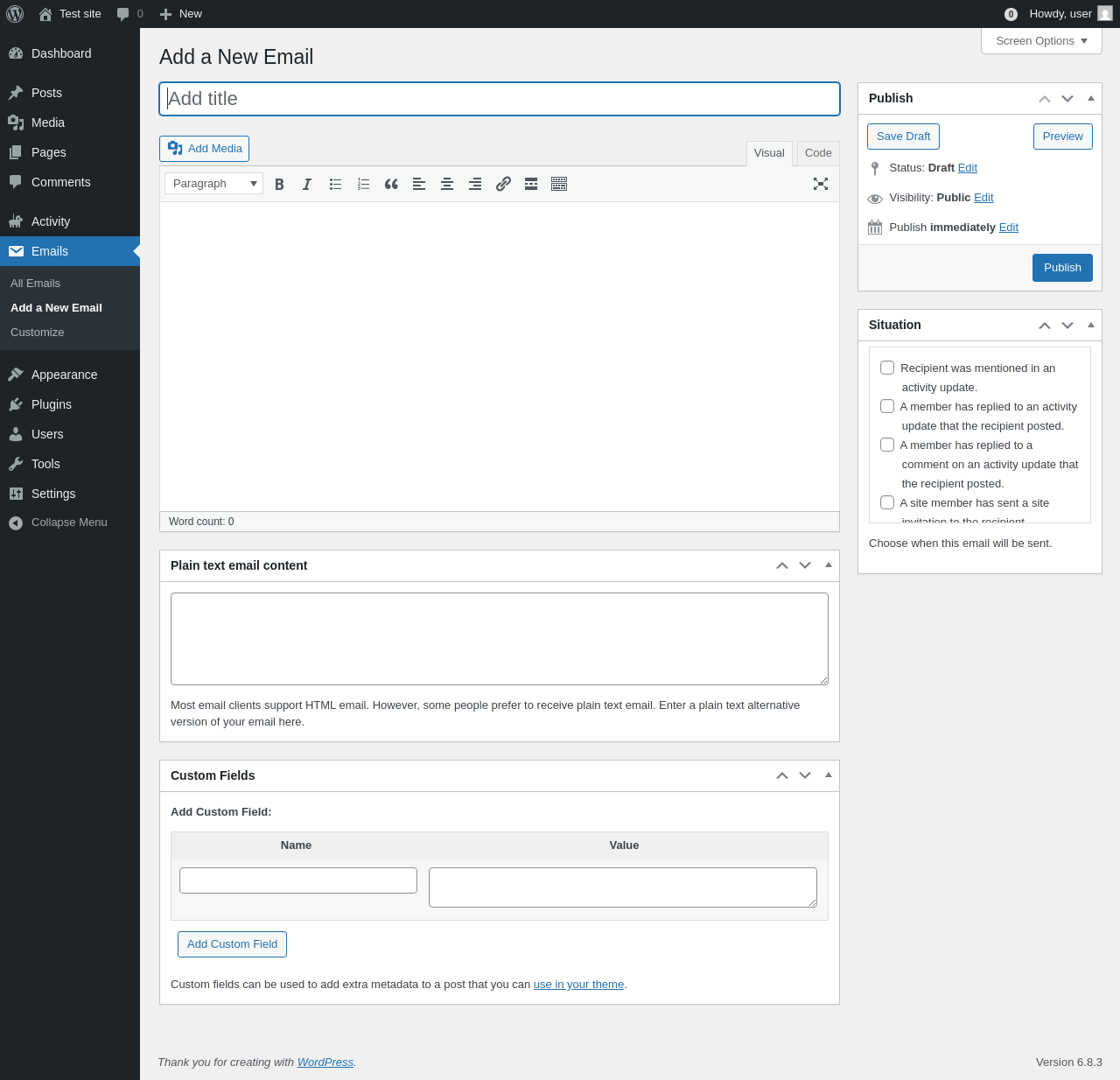The image size is (1120, 1080).
Task: Move Plain text email content box down
Action: pos(805,565)
